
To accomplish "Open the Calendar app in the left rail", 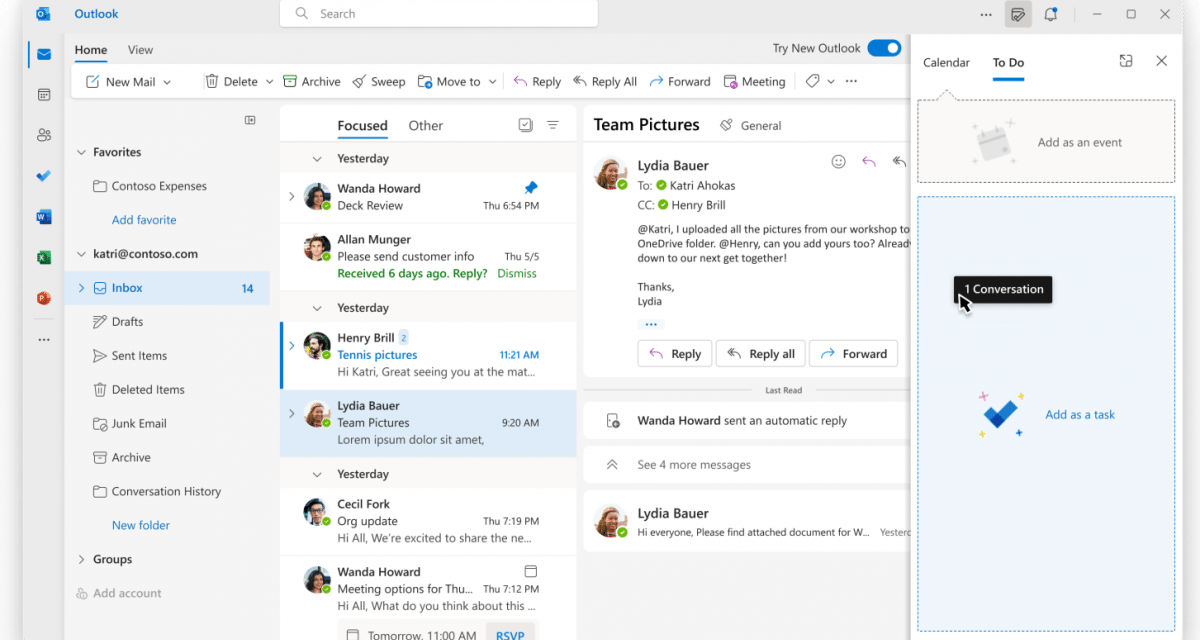I will (x=43, y=93).
